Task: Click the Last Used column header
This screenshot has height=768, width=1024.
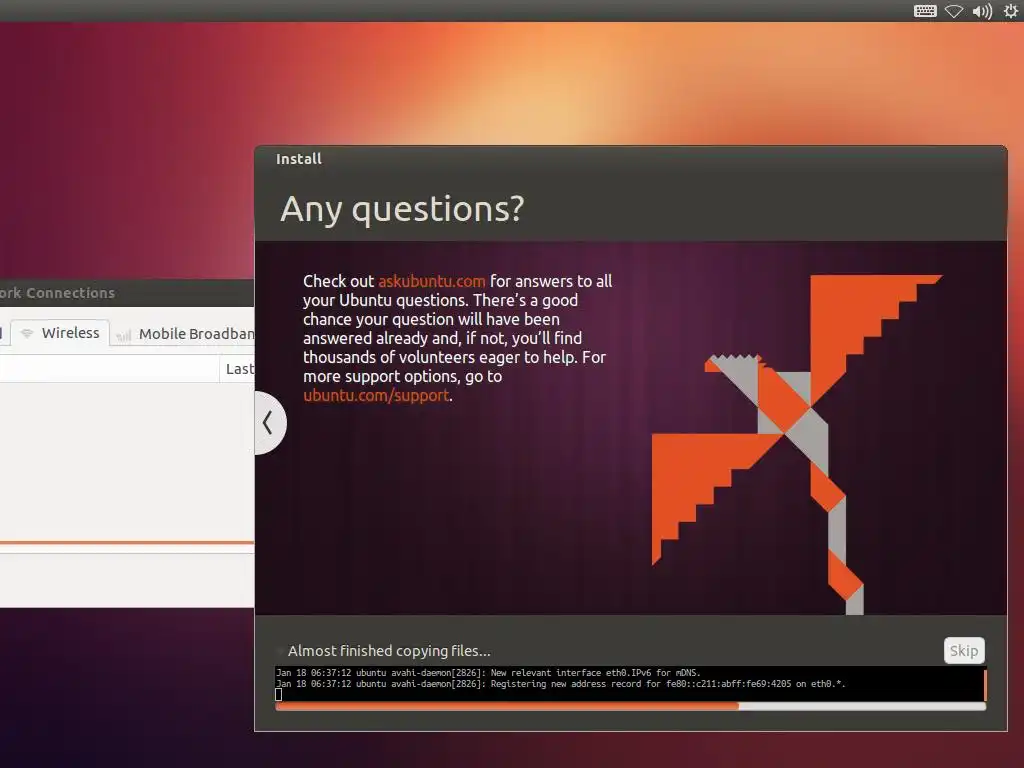Action: coord(238,369)
